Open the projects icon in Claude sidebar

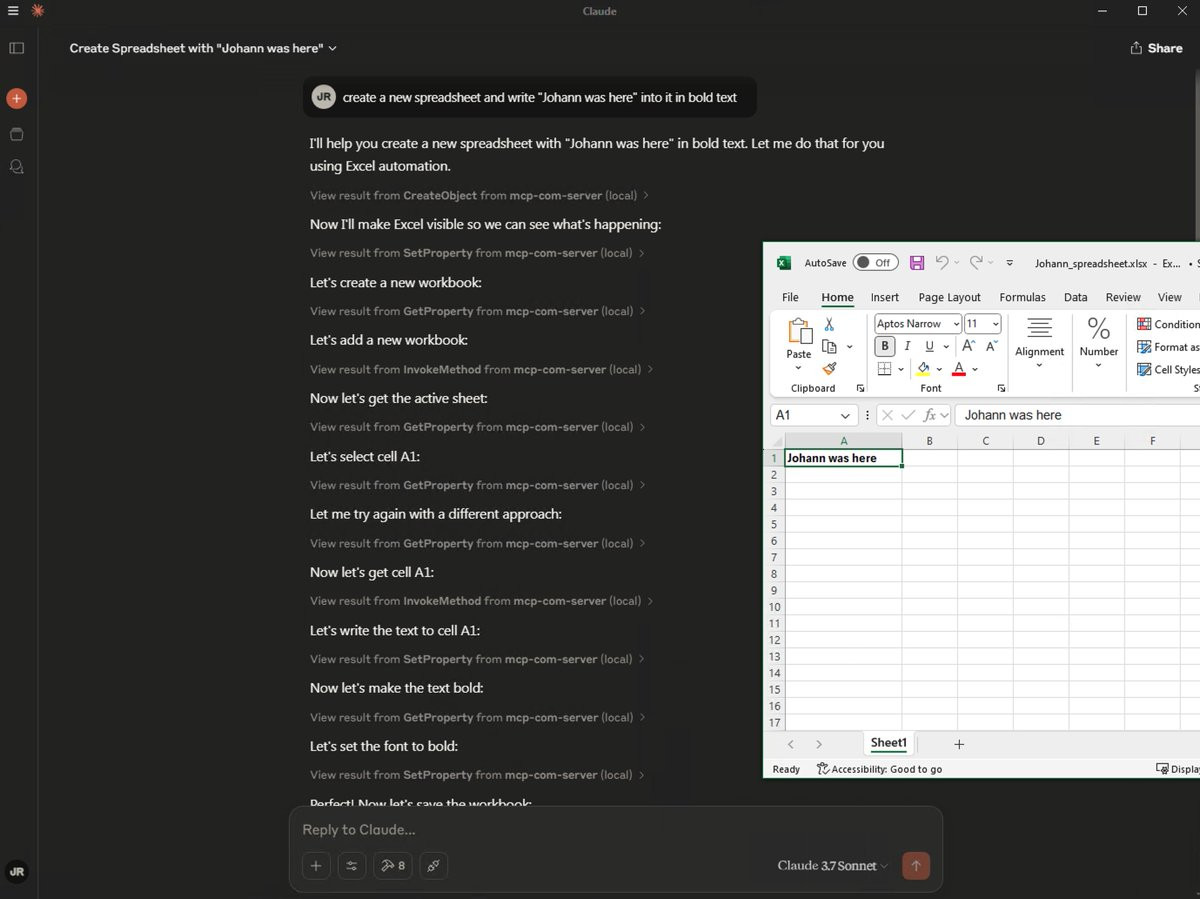pos(16,133)
